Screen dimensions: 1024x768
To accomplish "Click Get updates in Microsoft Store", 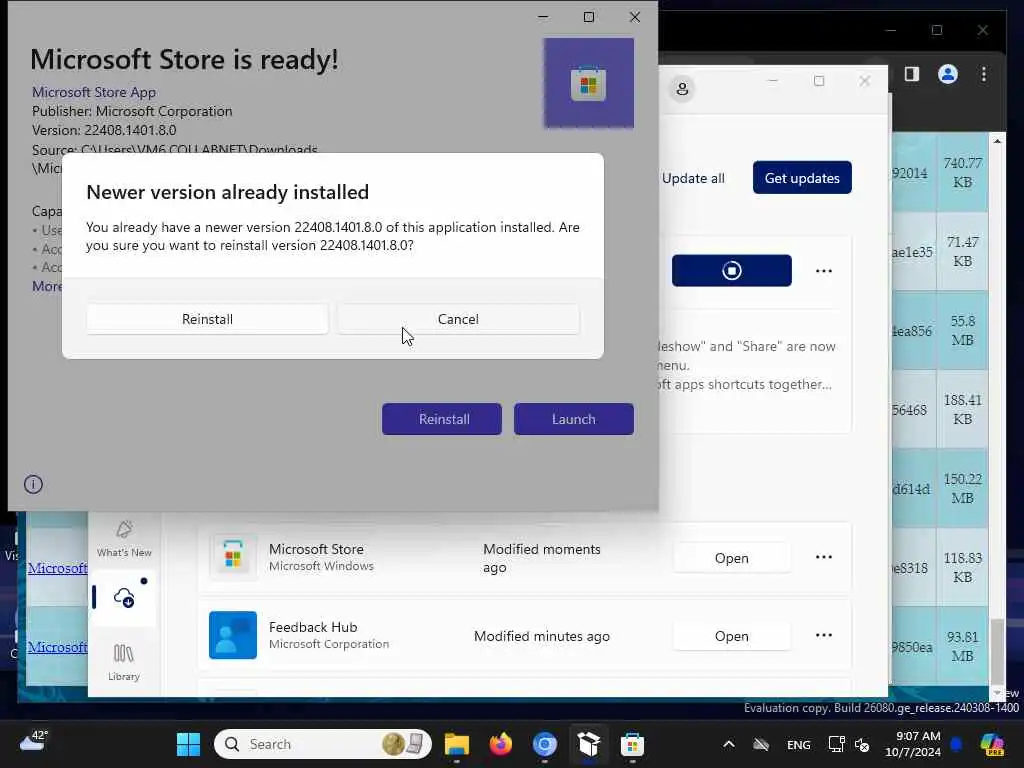I will (802, 178).
